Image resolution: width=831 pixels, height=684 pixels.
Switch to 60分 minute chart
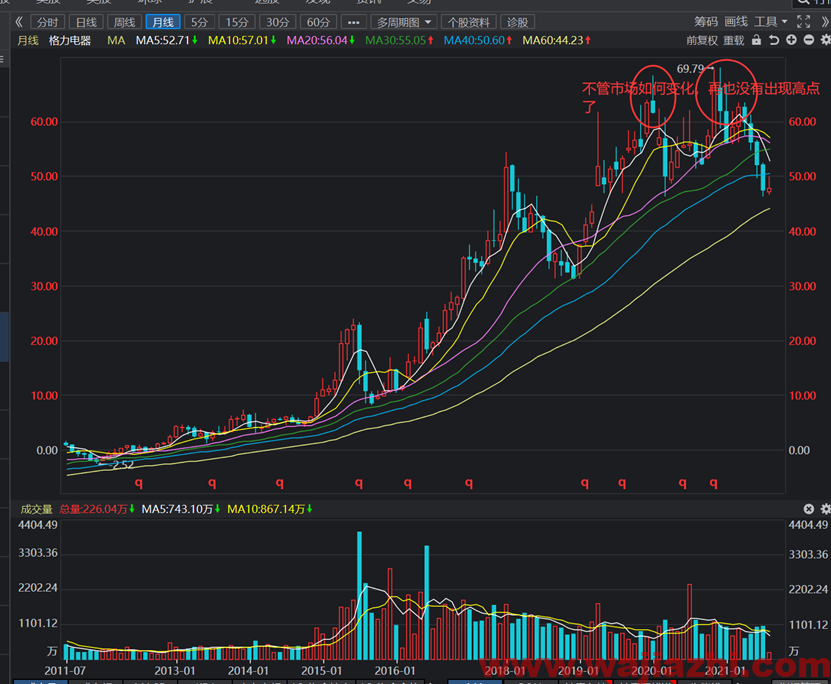point(318,22)
